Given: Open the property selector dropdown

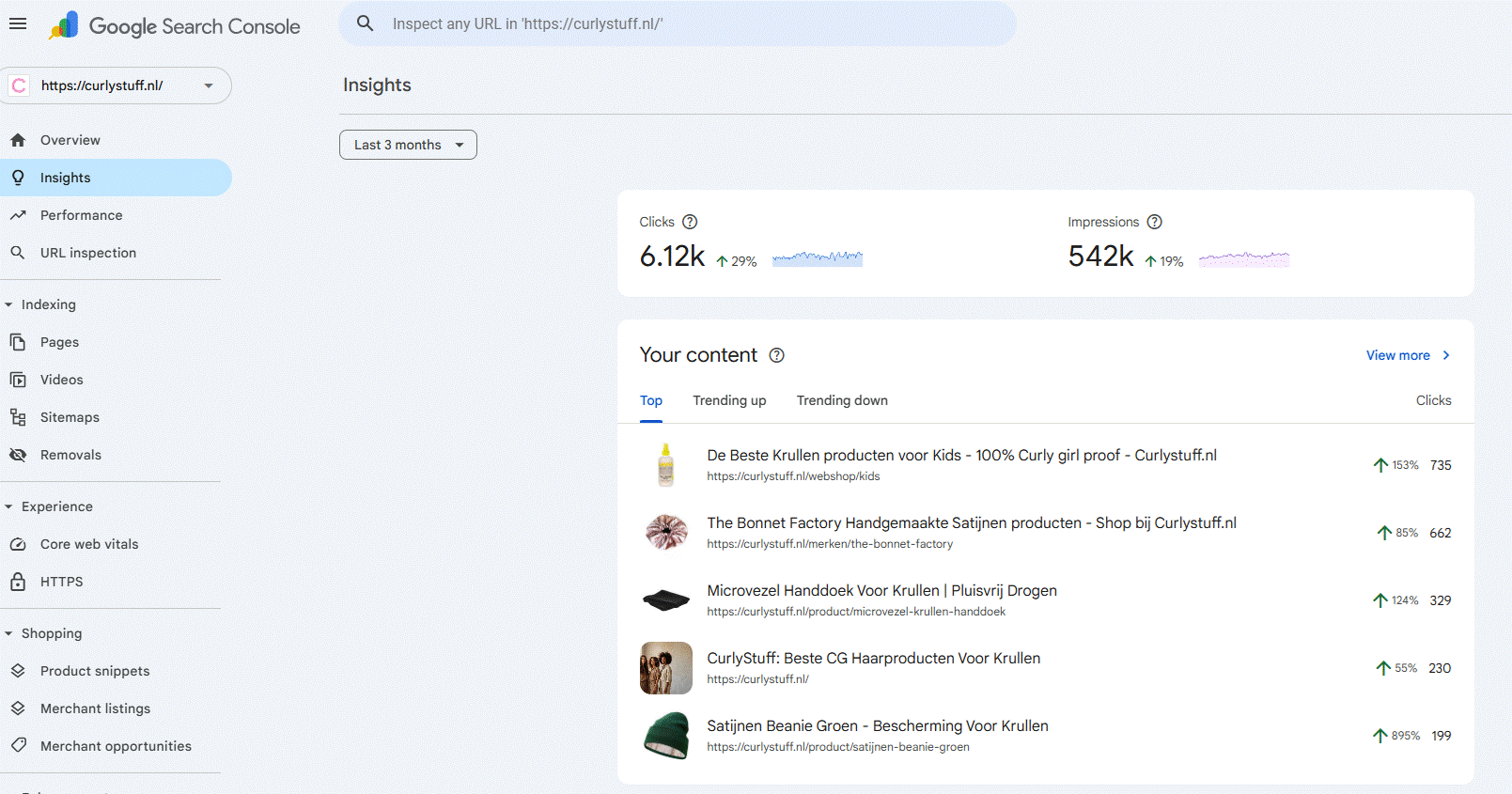Looking at the screenshot, I should (117, 86).
